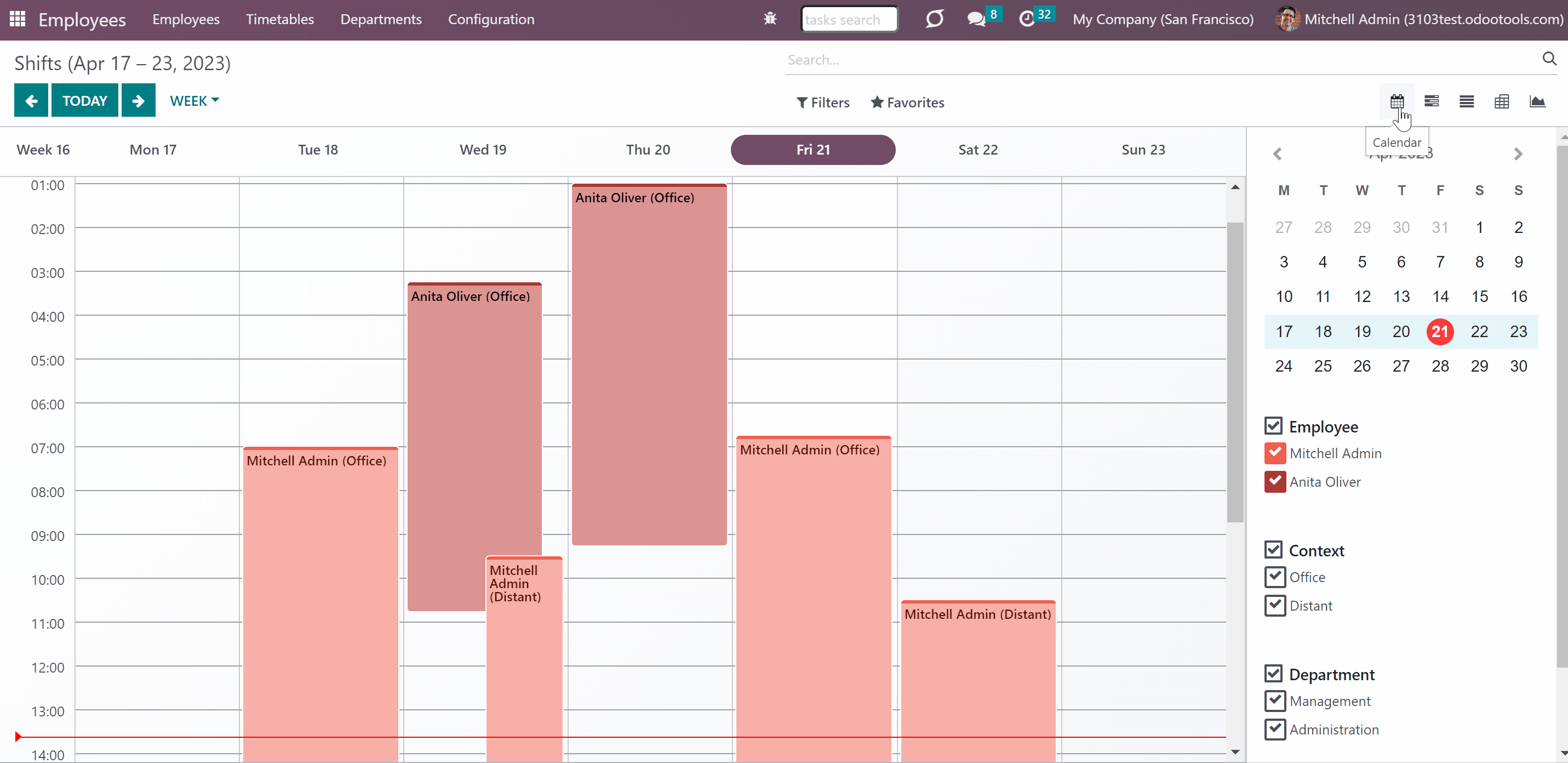Open the Employees menu

186,19
